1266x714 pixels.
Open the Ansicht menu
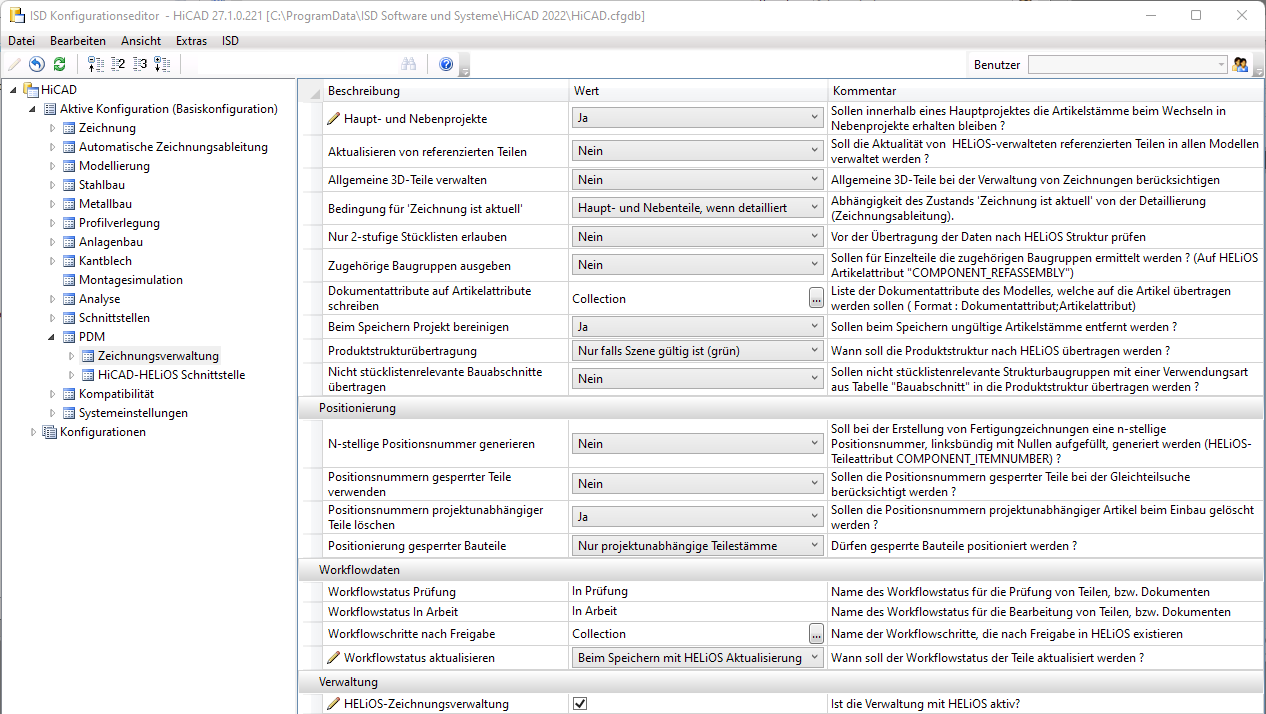[141, 41]
